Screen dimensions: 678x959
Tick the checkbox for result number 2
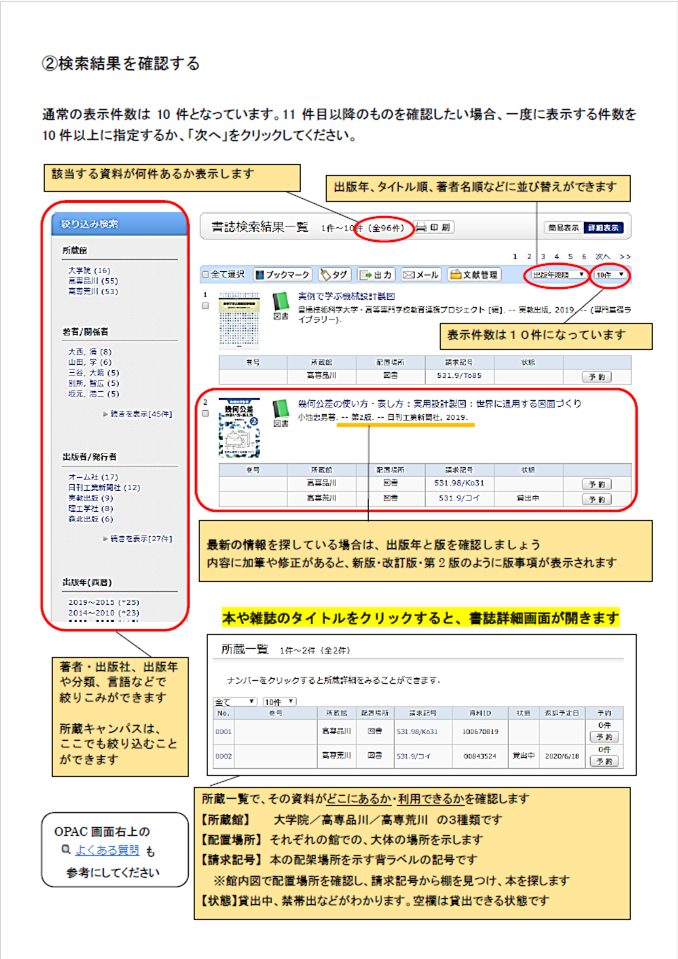(206, 413)
